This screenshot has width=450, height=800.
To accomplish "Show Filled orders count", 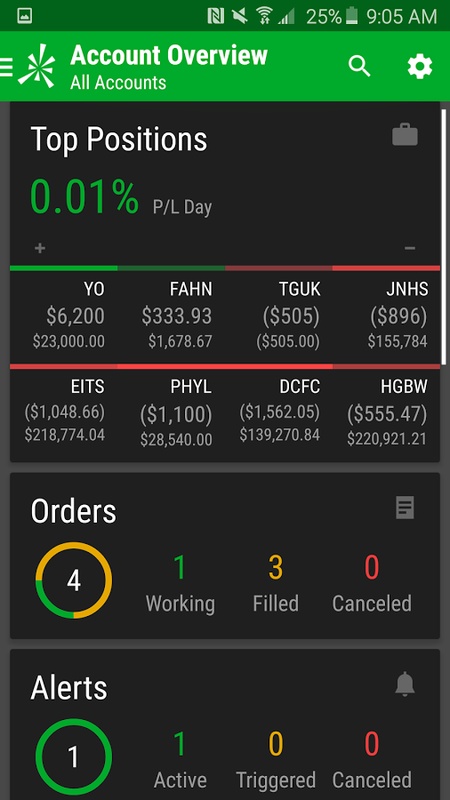I will [x=276, y=583].
